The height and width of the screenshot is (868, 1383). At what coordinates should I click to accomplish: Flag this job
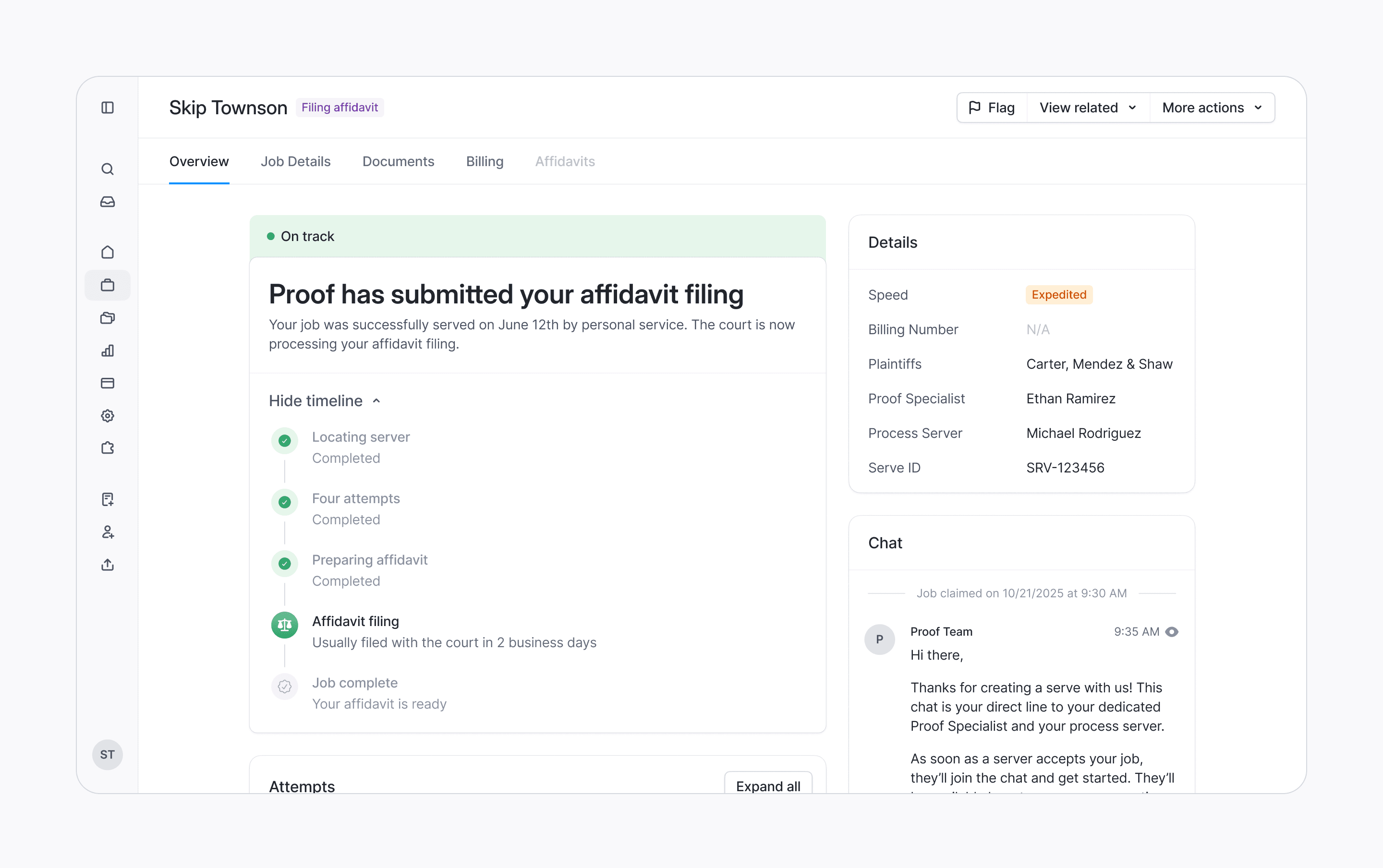[992, 108]
